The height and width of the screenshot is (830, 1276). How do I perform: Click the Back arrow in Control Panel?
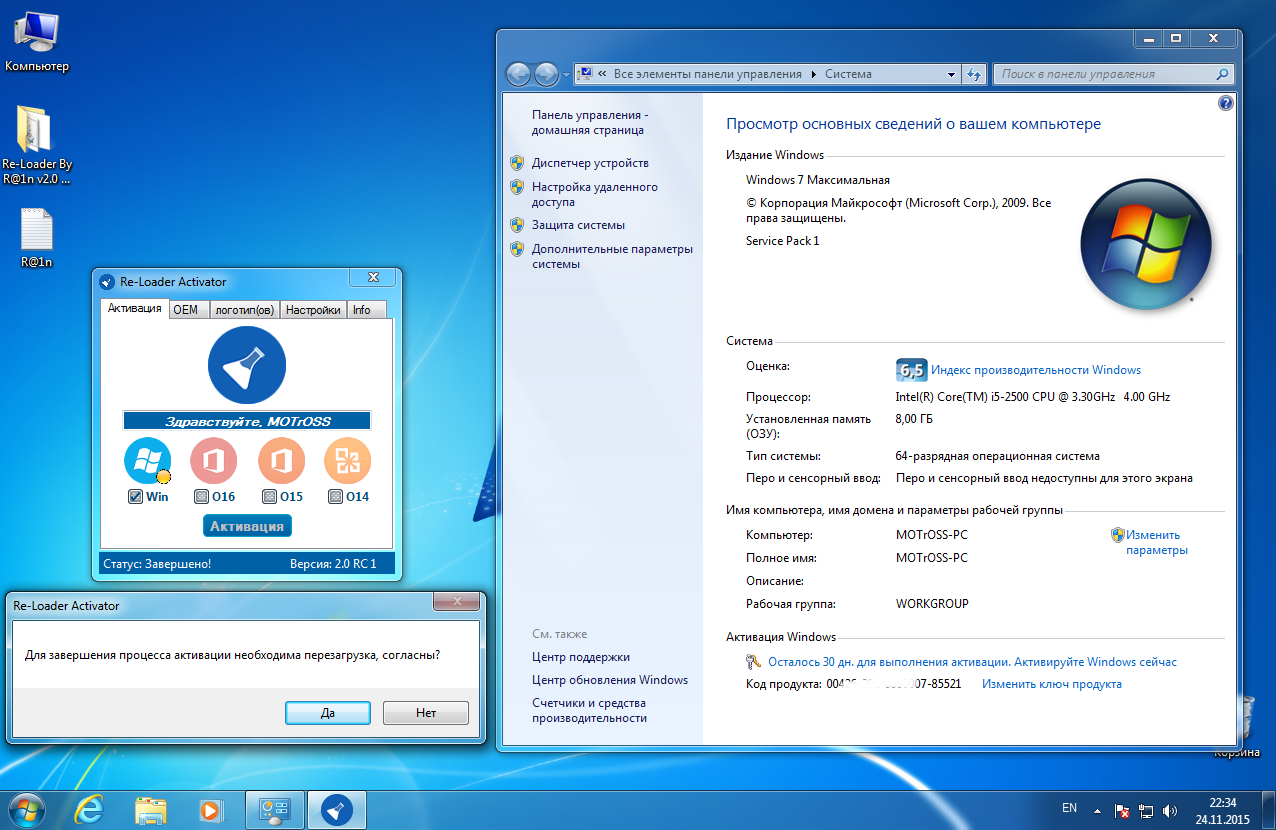click(x=519, y=74)
